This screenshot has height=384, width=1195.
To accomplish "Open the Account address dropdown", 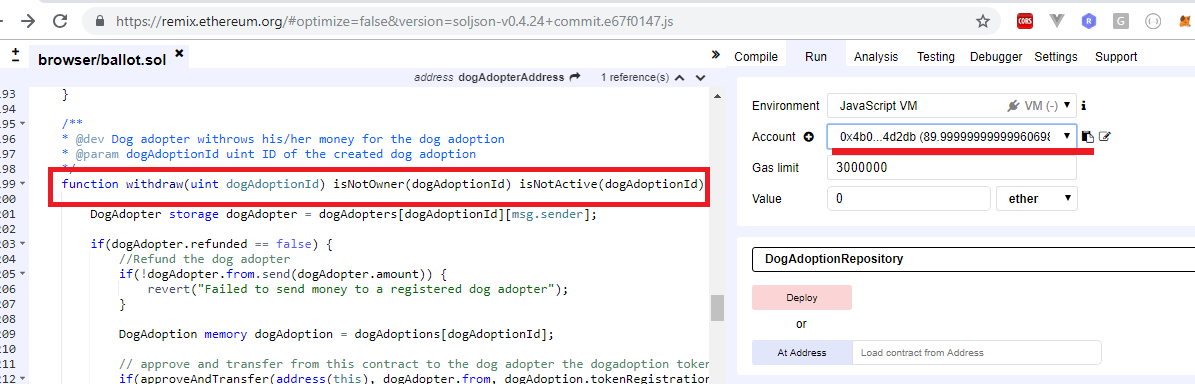I will (x=952, y=136).
